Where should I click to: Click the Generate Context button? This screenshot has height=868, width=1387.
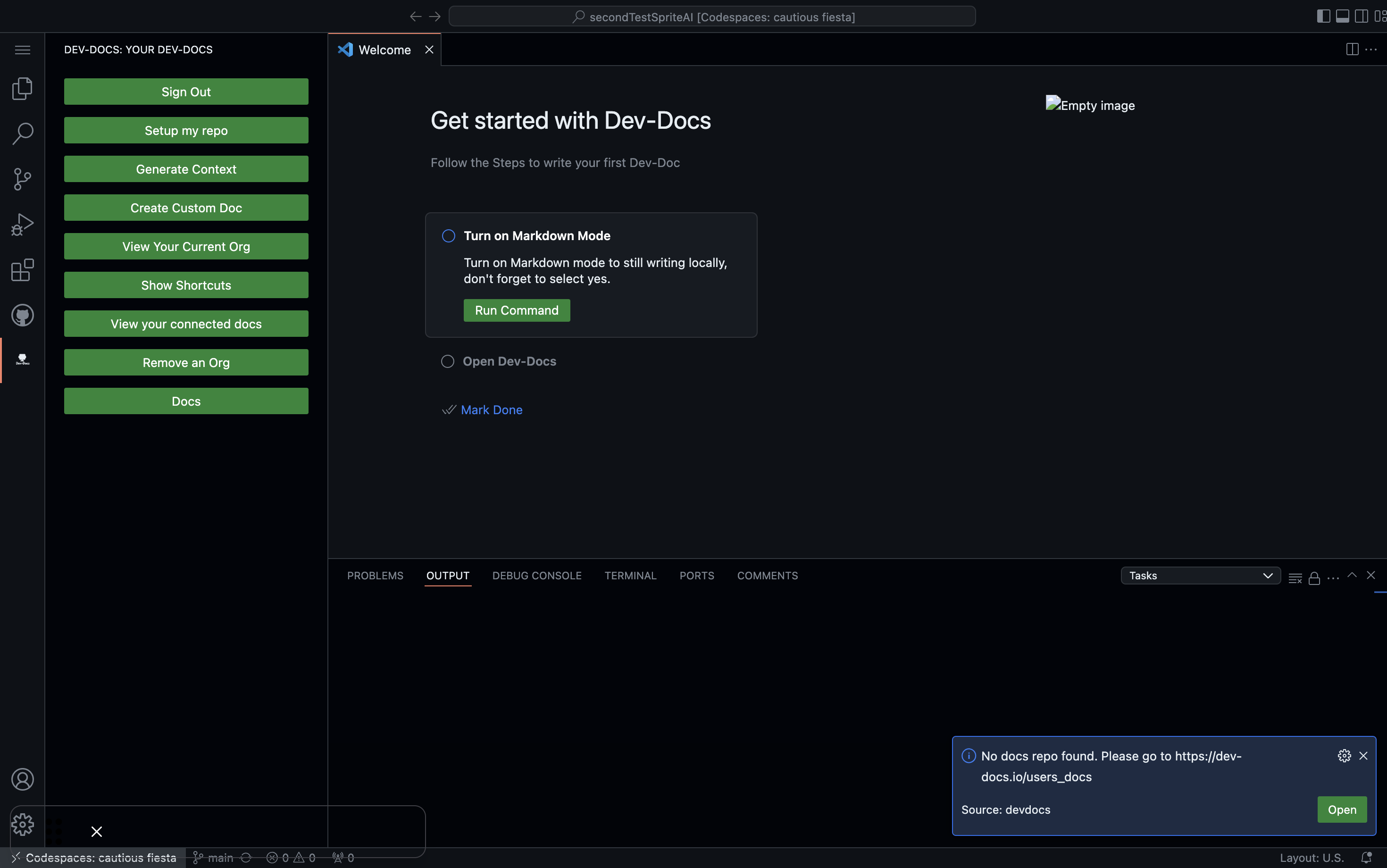click(186, 169)
